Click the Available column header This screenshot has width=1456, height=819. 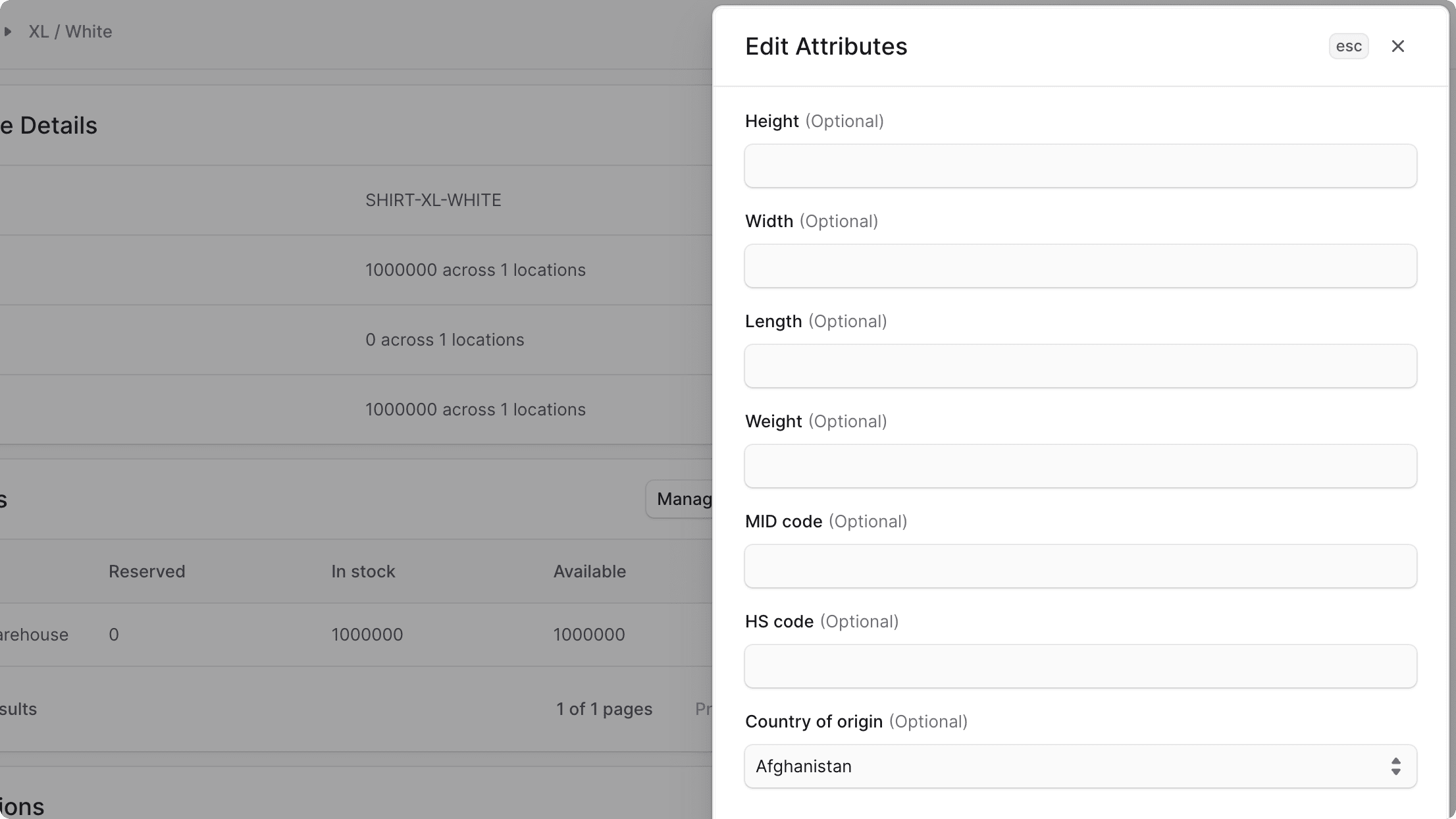(589, 571)
